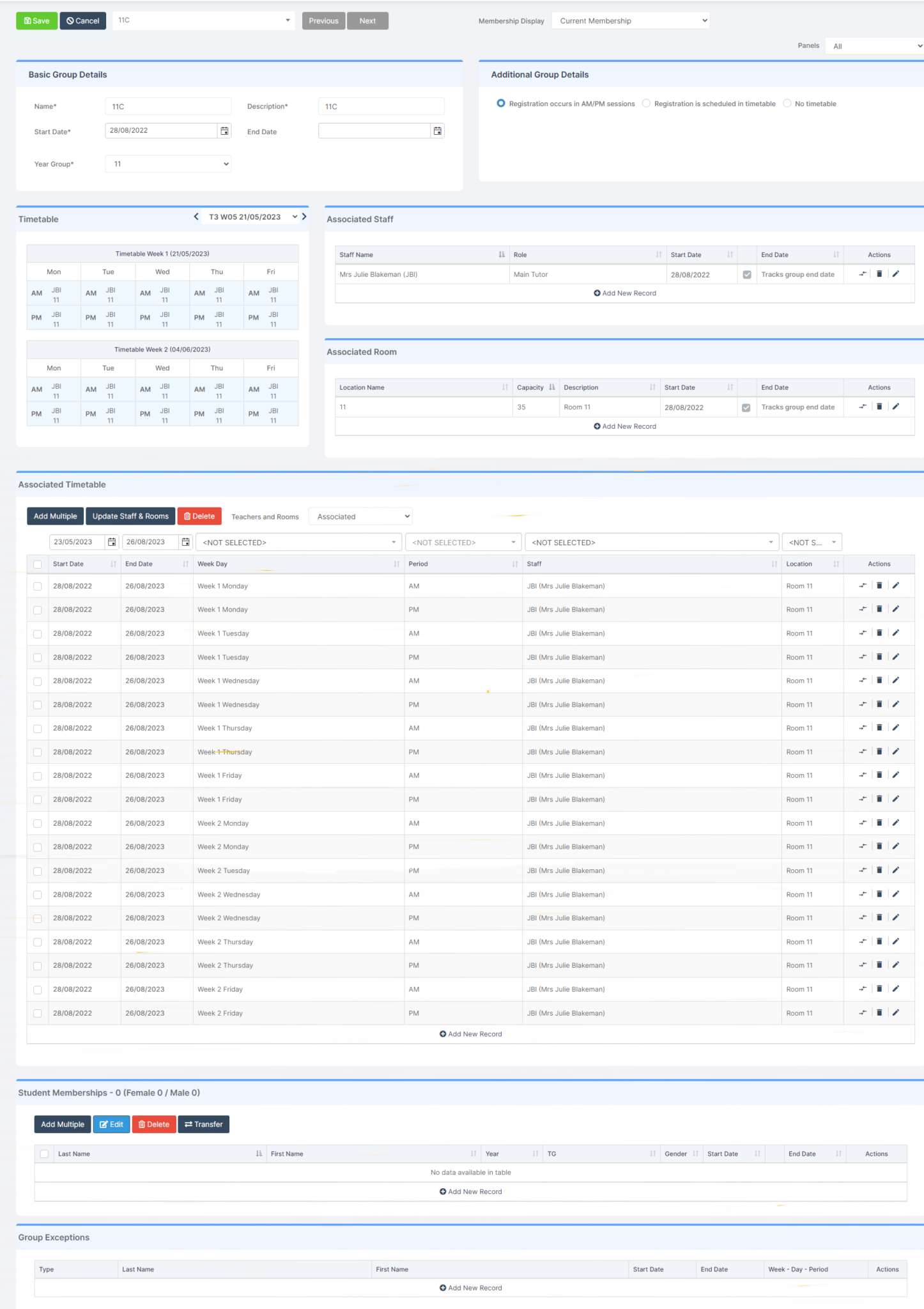
Task: Click into the Description text field
Action: click(381, 107)
